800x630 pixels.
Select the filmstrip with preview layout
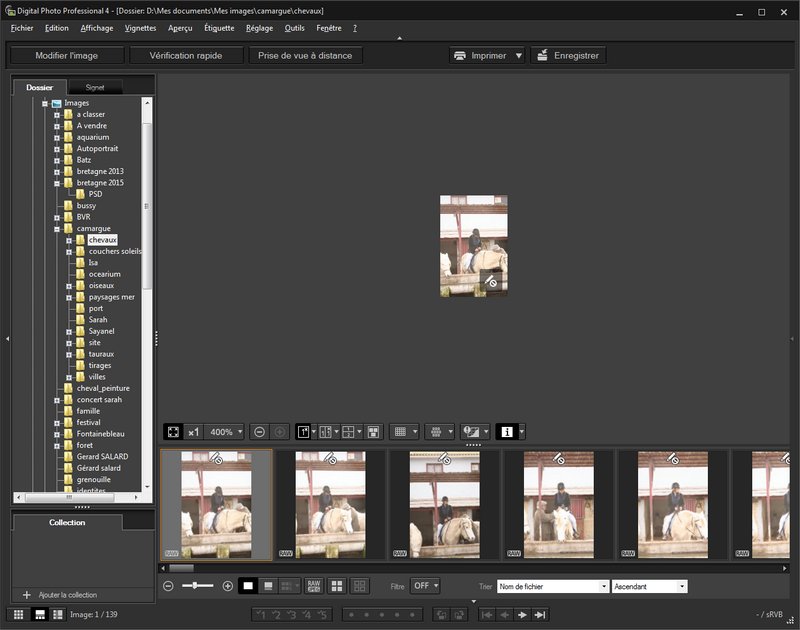coord(39,615)
